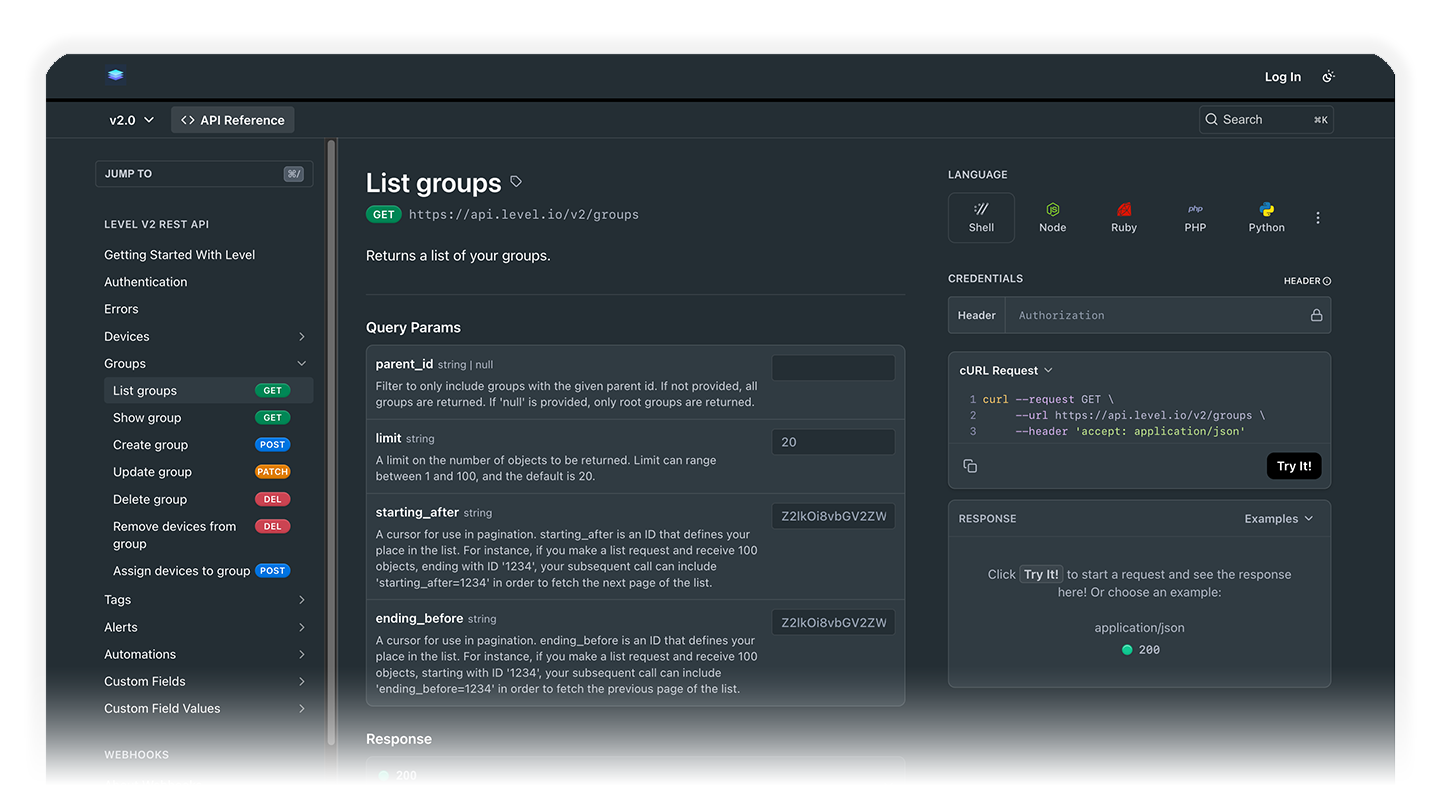Click the Try It! button

click(x=1294, y=466)
